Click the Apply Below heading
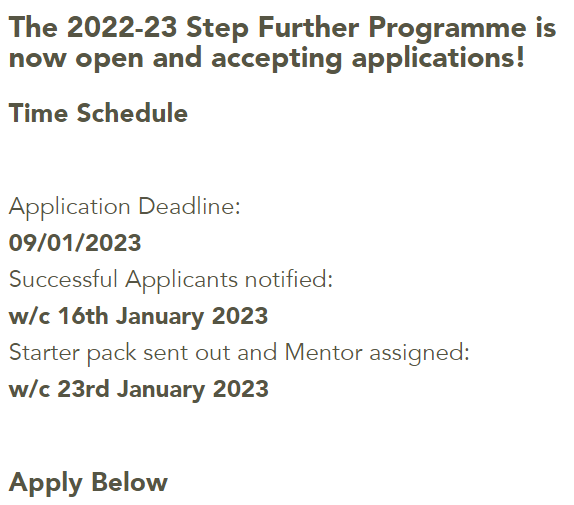 pos(88,483)
